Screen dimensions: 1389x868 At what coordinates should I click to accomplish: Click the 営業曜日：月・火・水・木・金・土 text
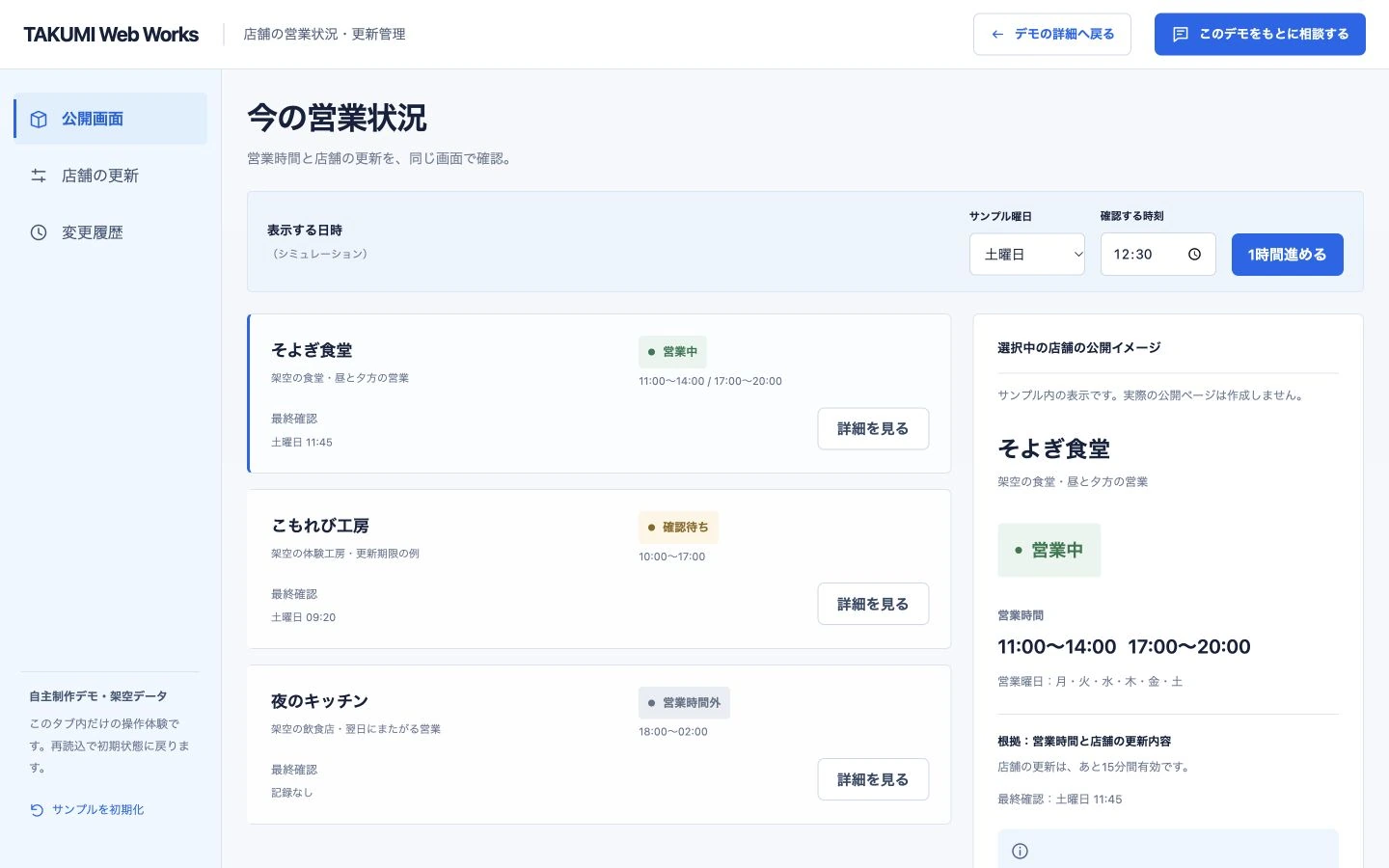1090,681
